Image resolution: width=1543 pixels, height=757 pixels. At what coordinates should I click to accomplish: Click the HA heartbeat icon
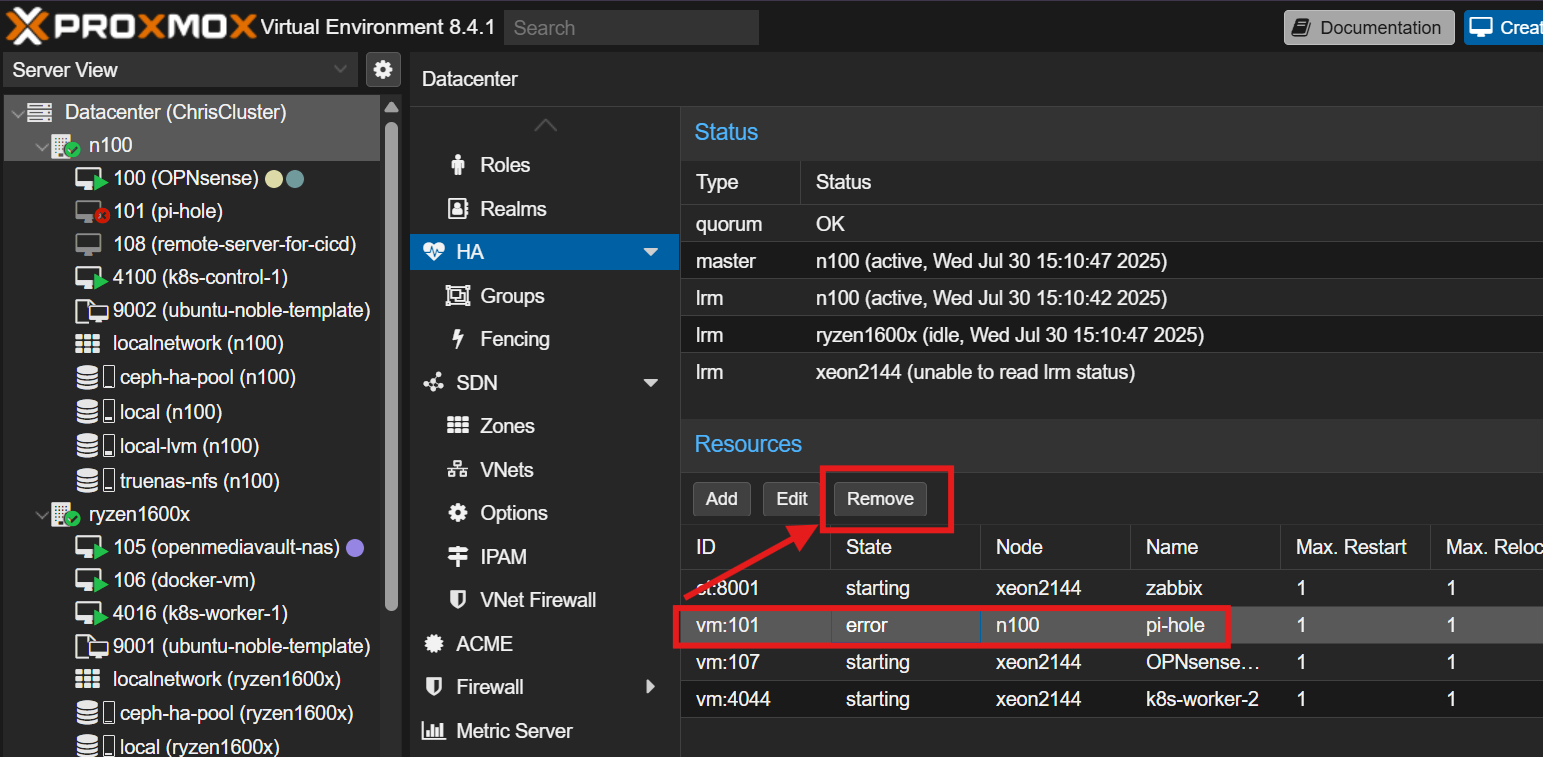434,252
